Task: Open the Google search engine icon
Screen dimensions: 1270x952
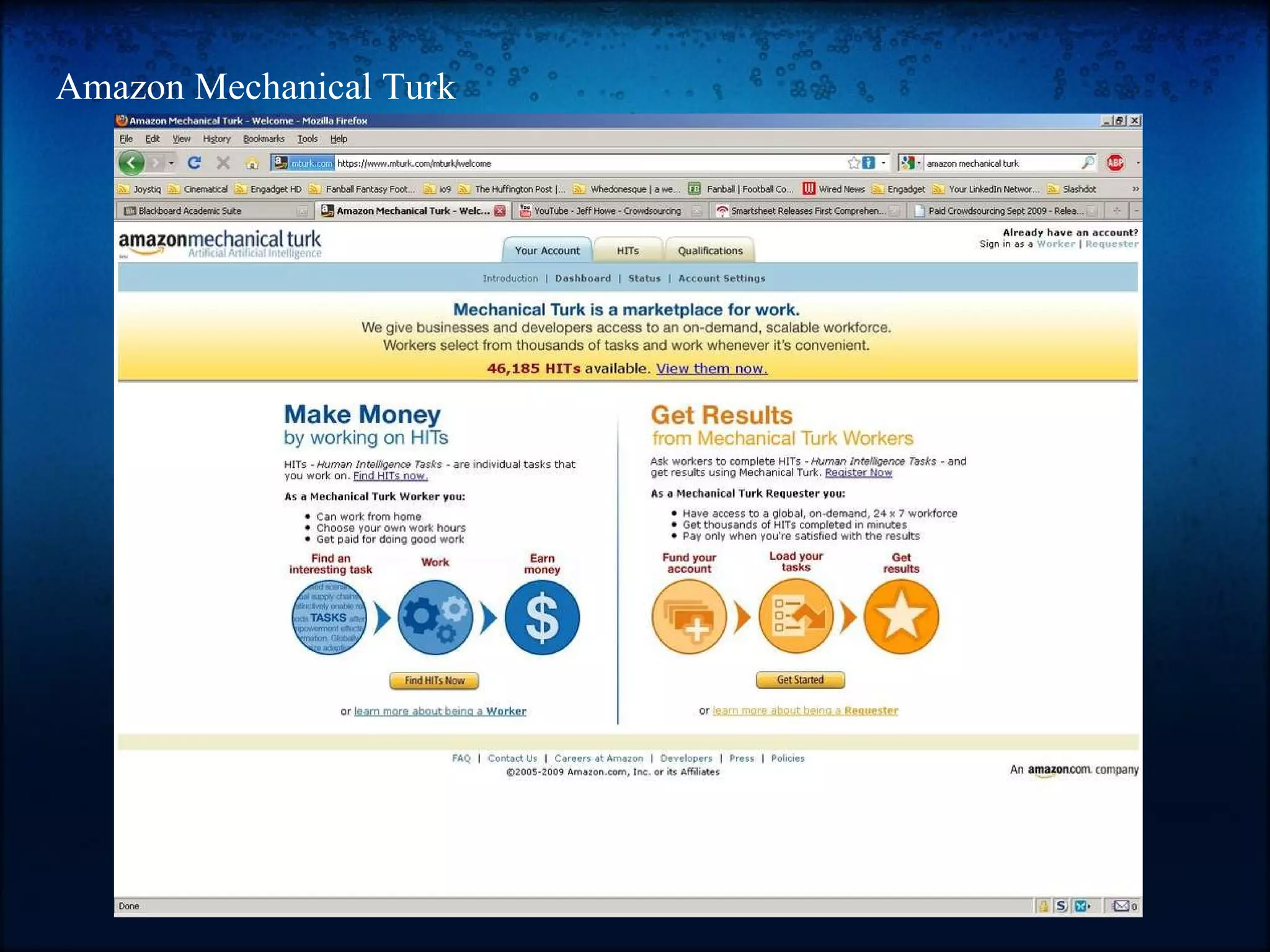Action: 908,162
